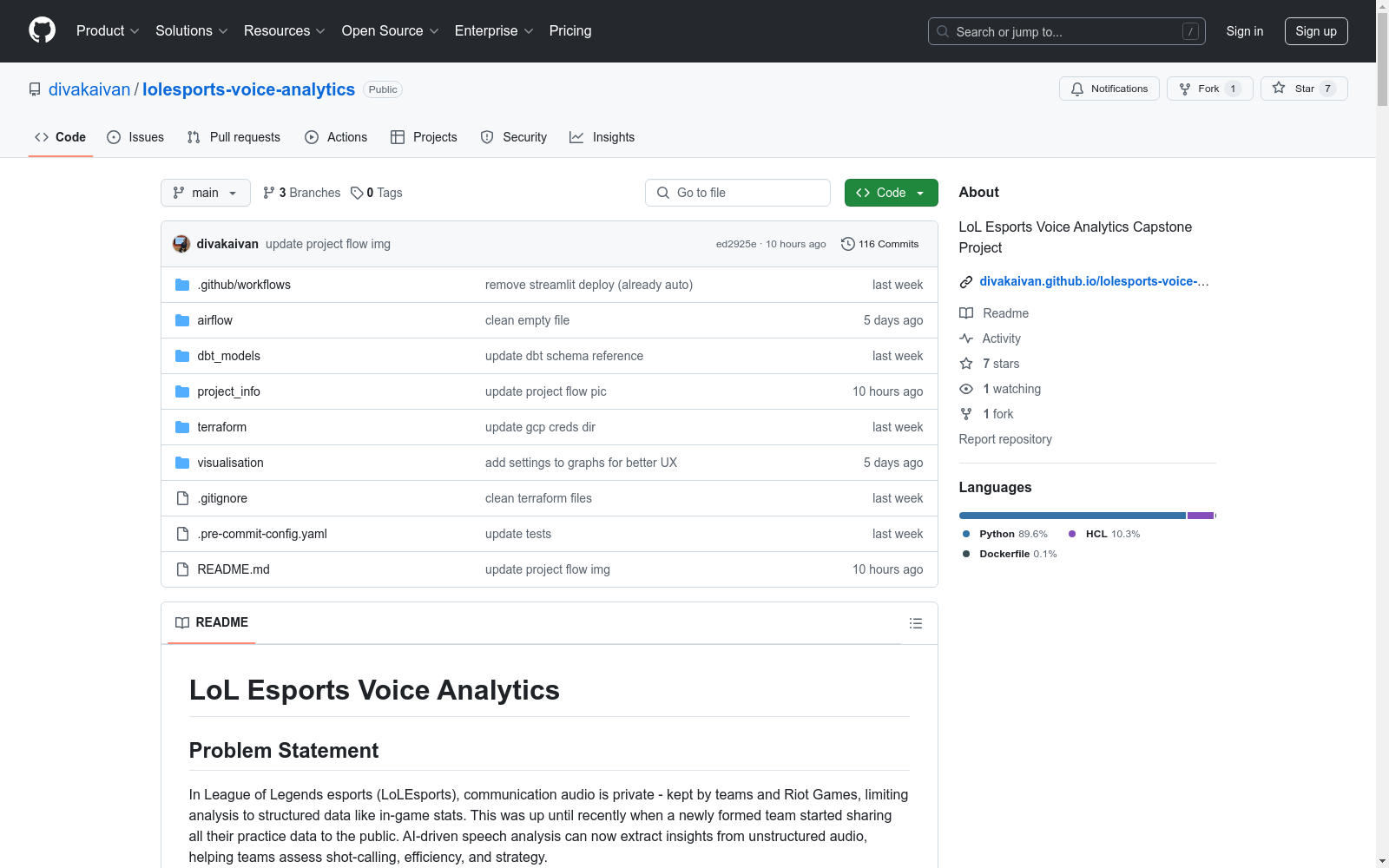Click the folder icon for project_info
Viewport: 1389px width, 868px height.
point(182,391)
